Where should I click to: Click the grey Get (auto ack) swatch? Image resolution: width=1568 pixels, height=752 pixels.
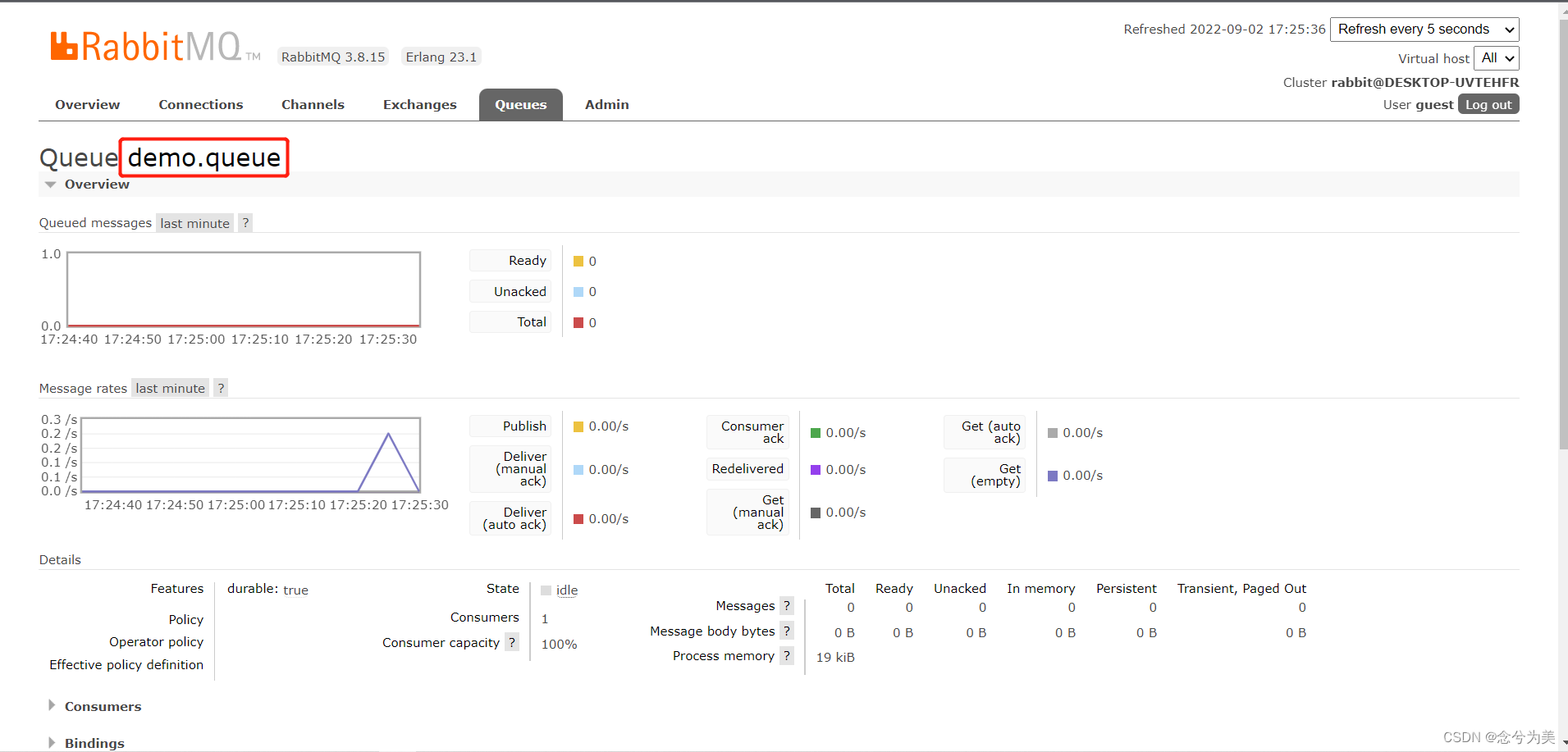tap(1053, 433)
